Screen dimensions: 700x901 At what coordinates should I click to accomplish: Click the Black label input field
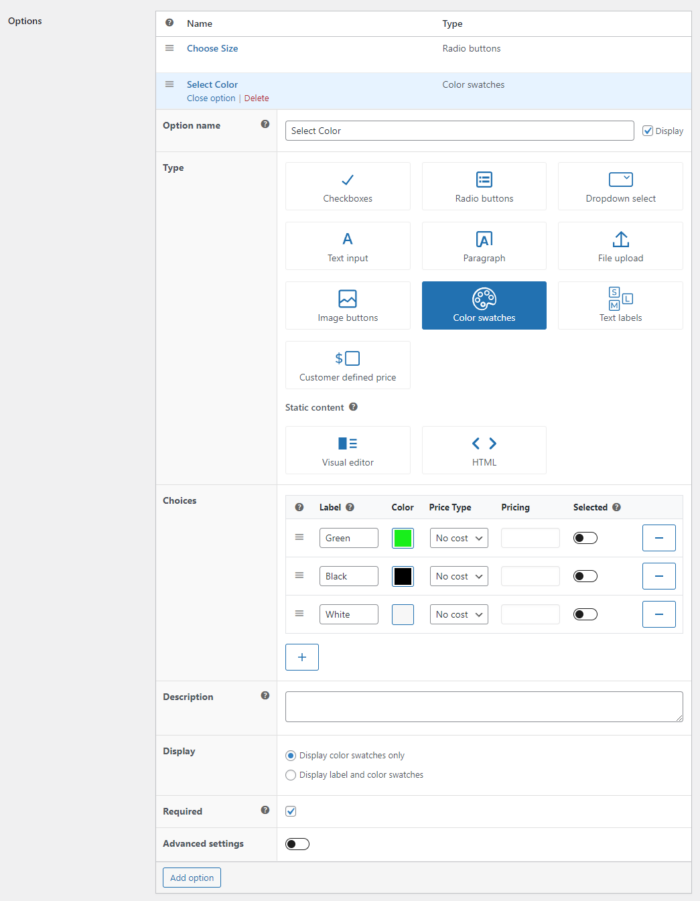pyautogui.click(x=349, y=576)
